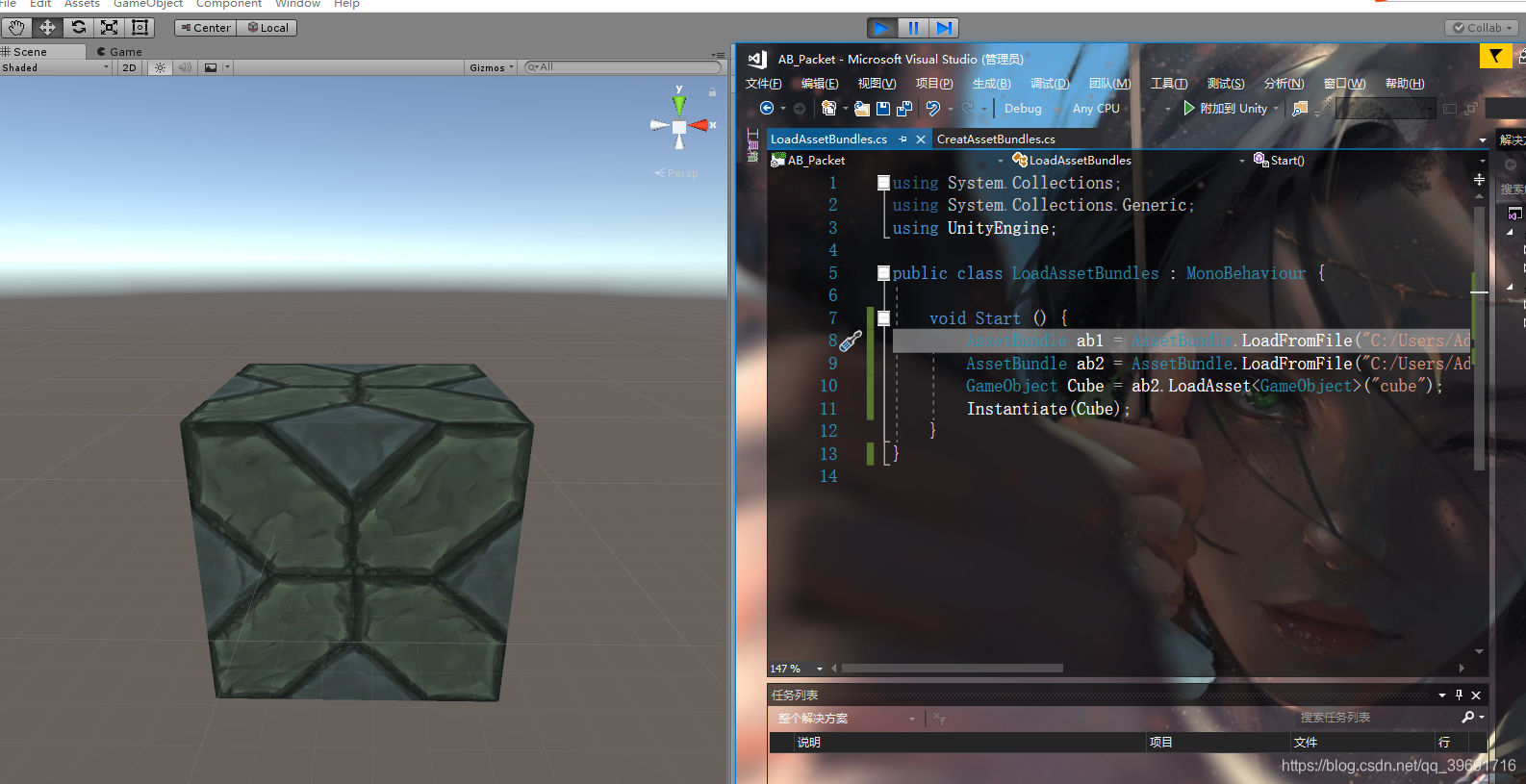Open Unity Help menu
Viewport: 1526px width, 784px height.
346,4
